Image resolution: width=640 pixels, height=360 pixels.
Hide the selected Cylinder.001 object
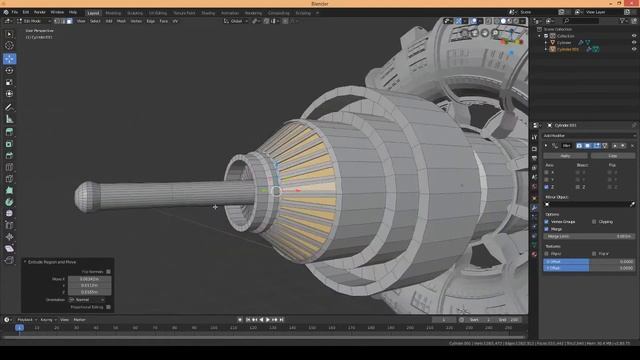(634, 49)
